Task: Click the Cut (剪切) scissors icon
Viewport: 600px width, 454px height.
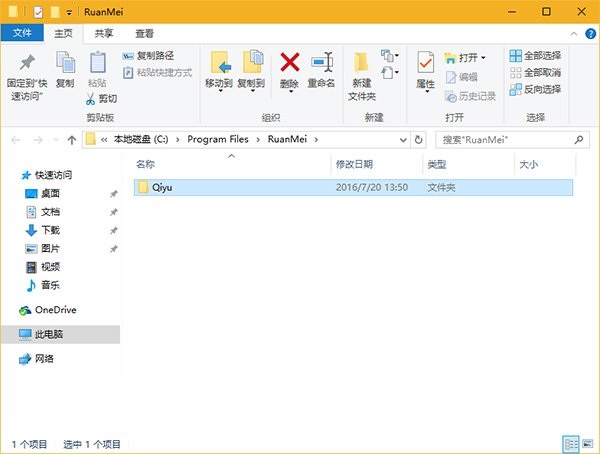Action: point(90,99)
